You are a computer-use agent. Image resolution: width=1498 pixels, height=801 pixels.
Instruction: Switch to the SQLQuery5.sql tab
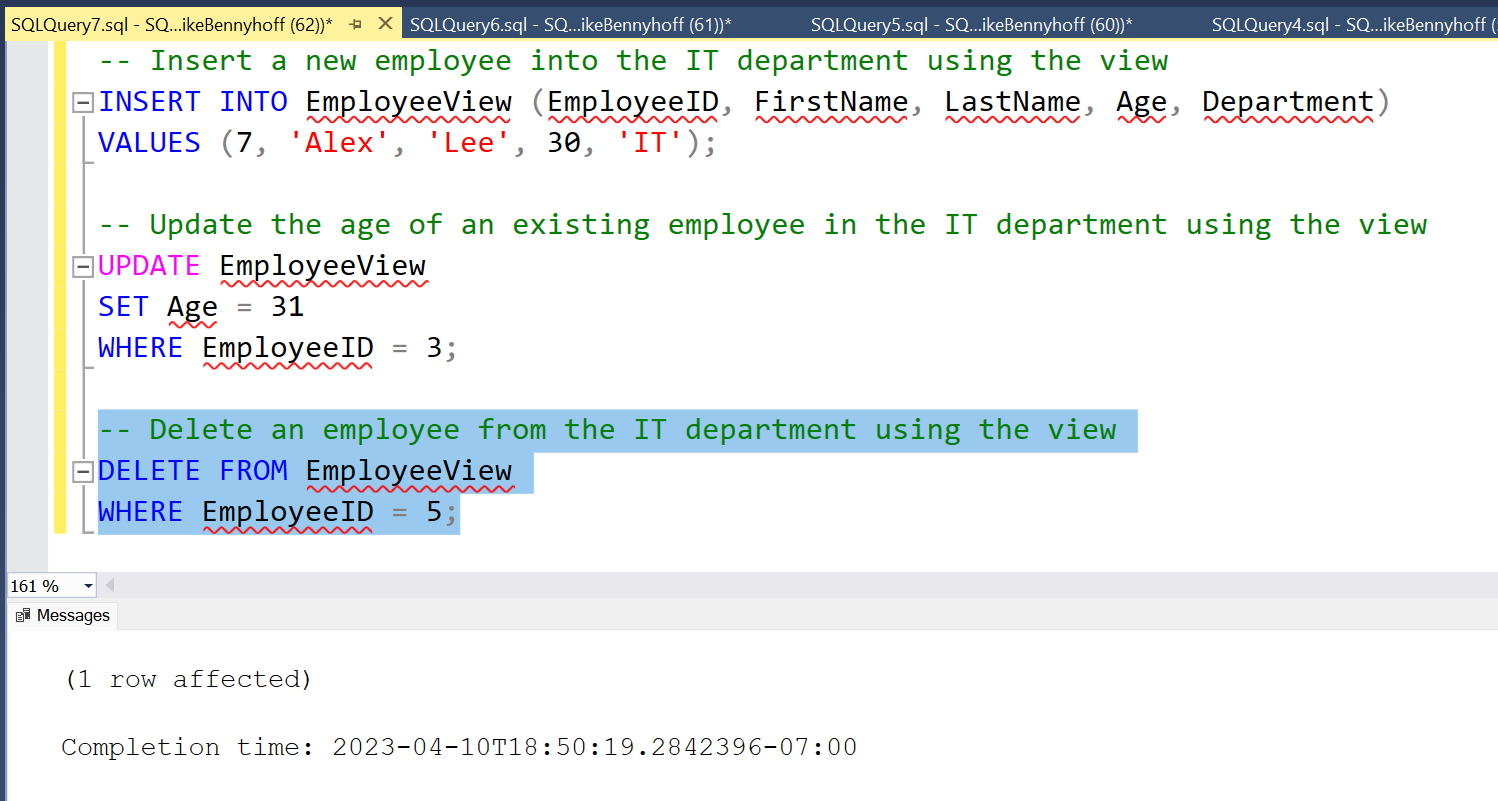(971, 24)
